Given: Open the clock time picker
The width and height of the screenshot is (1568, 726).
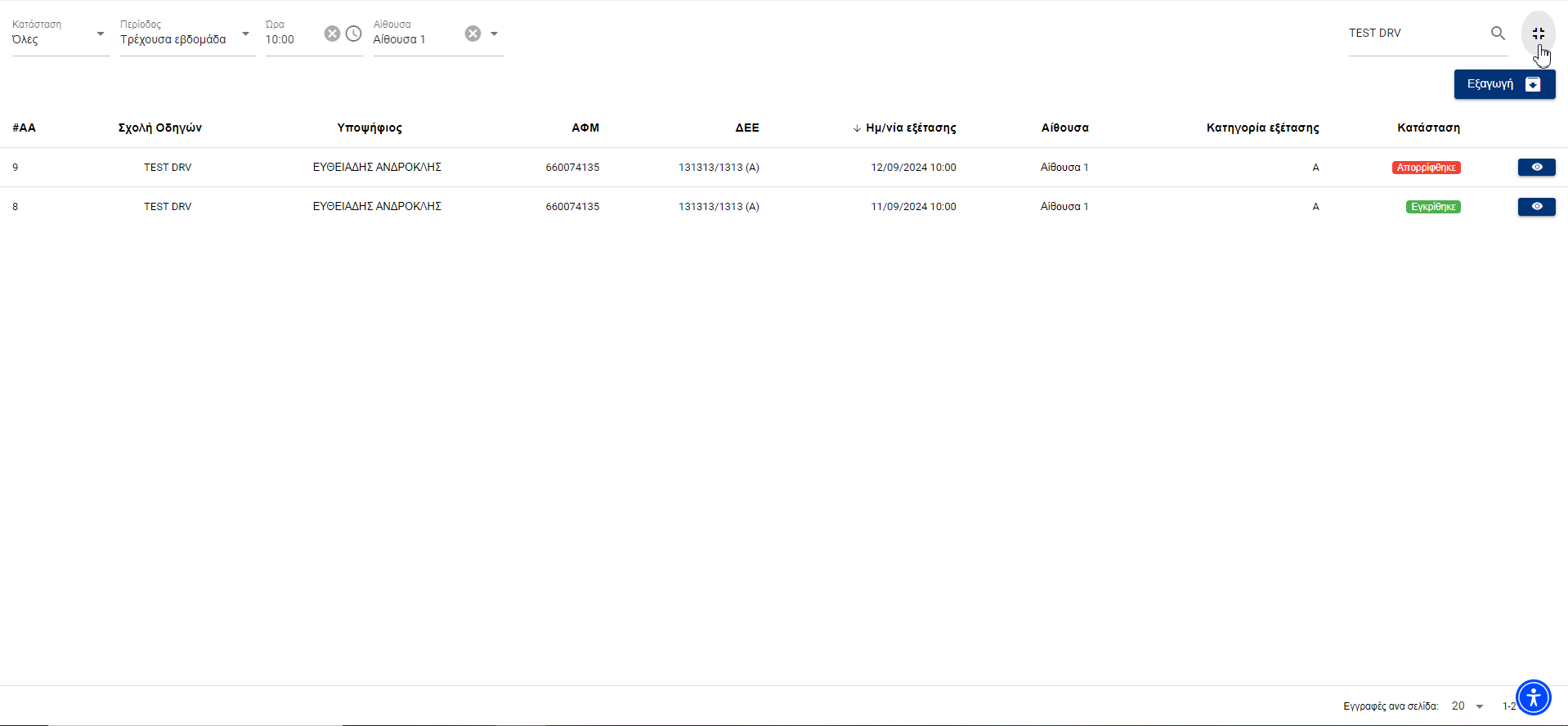Looking at the screenshot, I should (353, 34).
